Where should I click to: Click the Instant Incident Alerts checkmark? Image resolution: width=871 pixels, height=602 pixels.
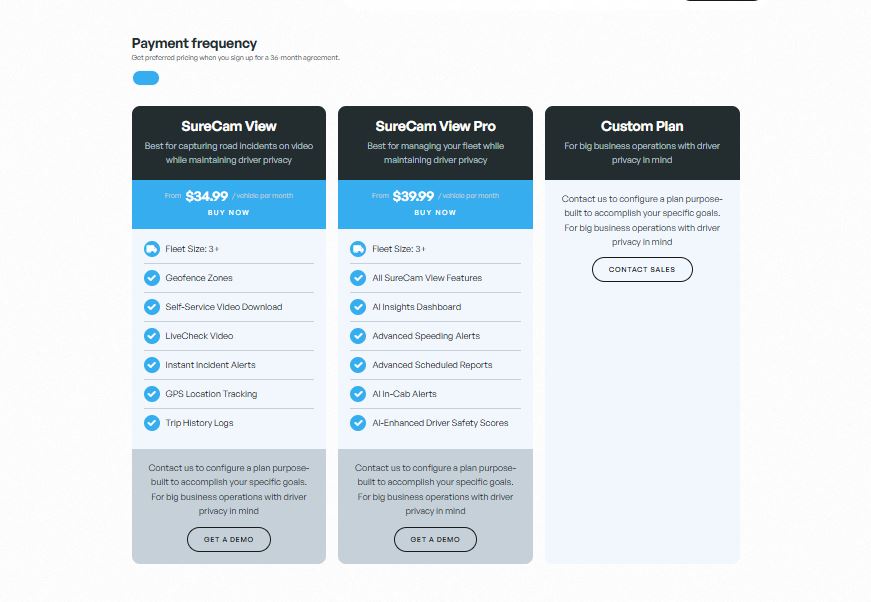click(x=152, y=365)
